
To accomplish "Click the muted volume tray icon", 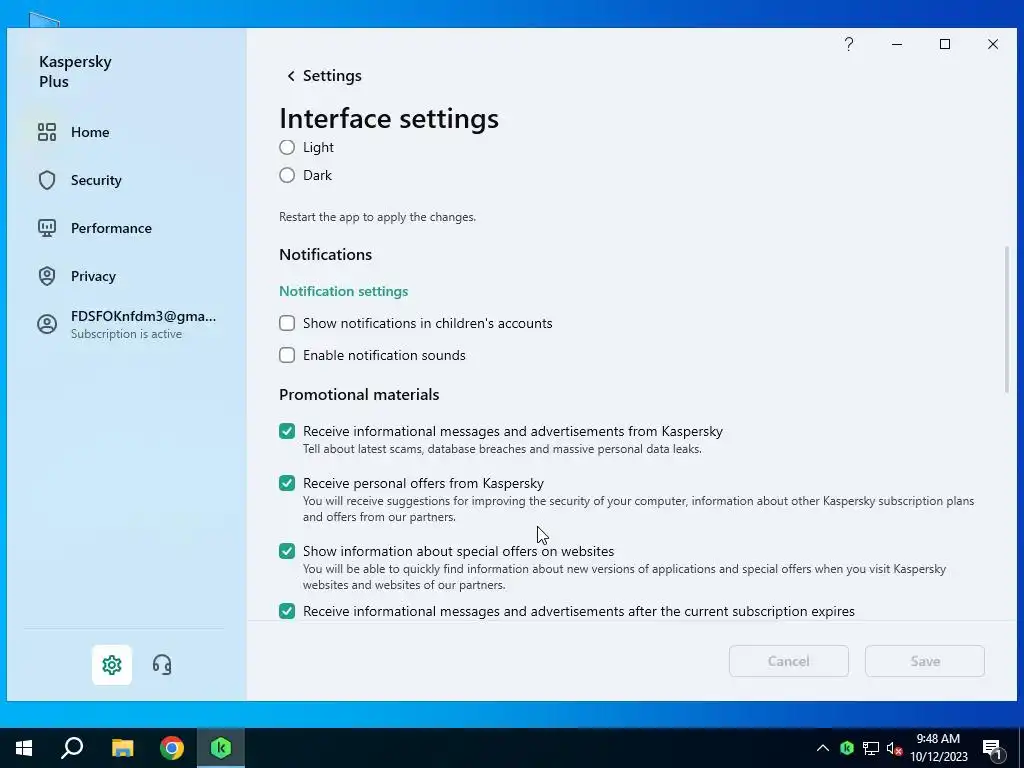I will pyautogui.click(x=894, y=748).
